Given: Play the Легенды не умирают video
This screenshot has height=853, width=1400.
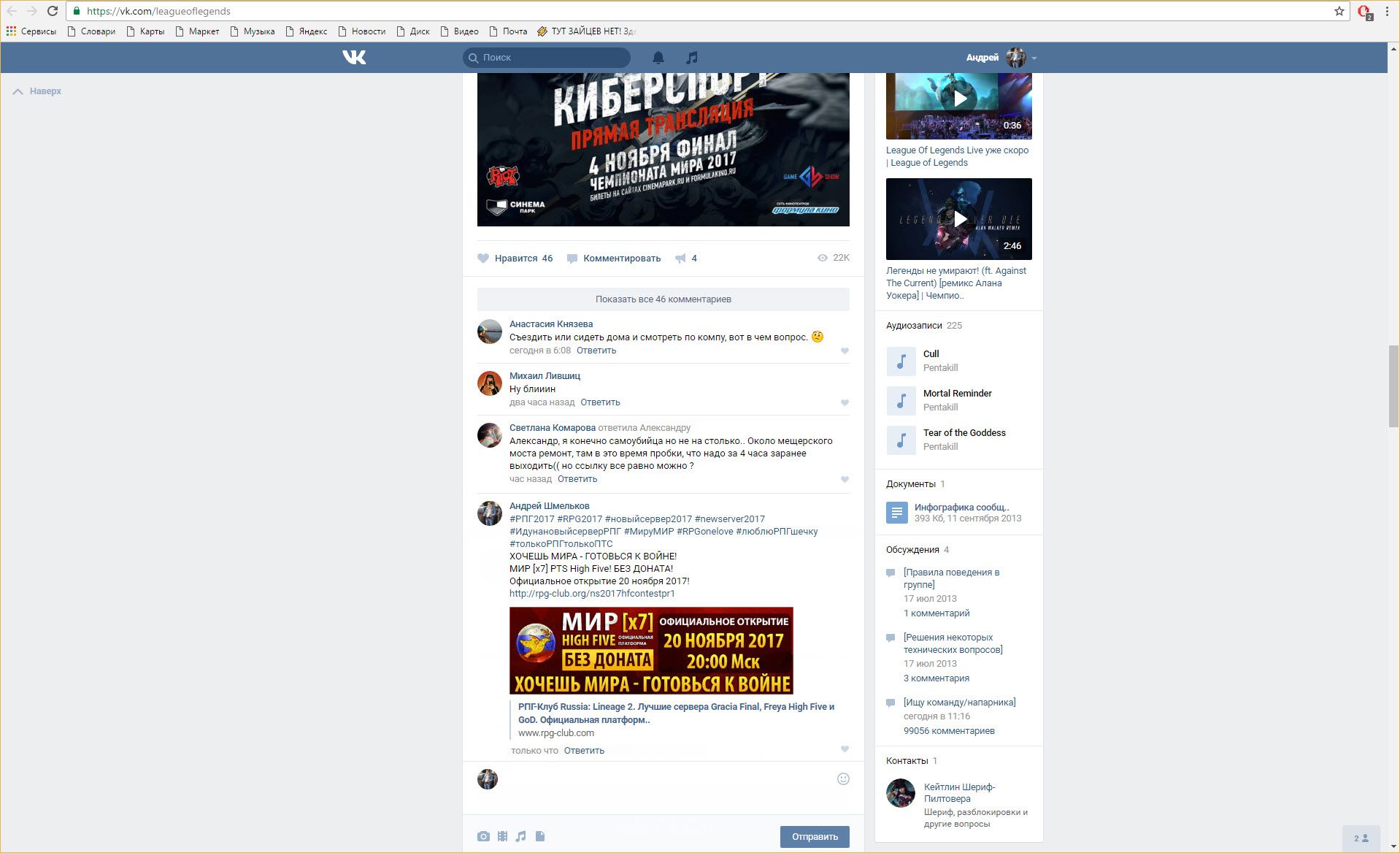Looking at the screenshot, I should [x=959, y=219].
